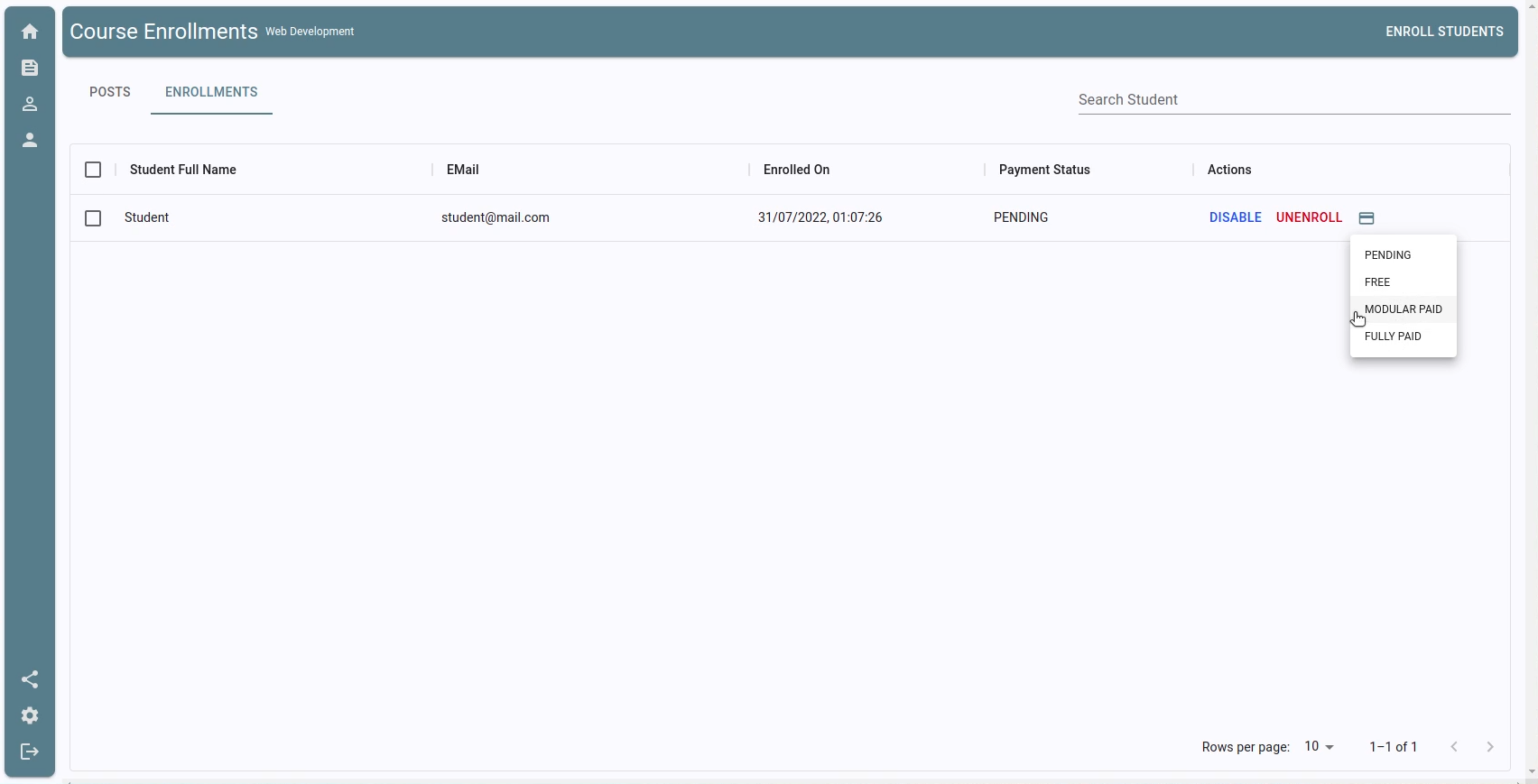The height and width of the screenshot is (784, 1538).
Task: Open the outlined person icon in sidebar
Action: click(30, 104)
